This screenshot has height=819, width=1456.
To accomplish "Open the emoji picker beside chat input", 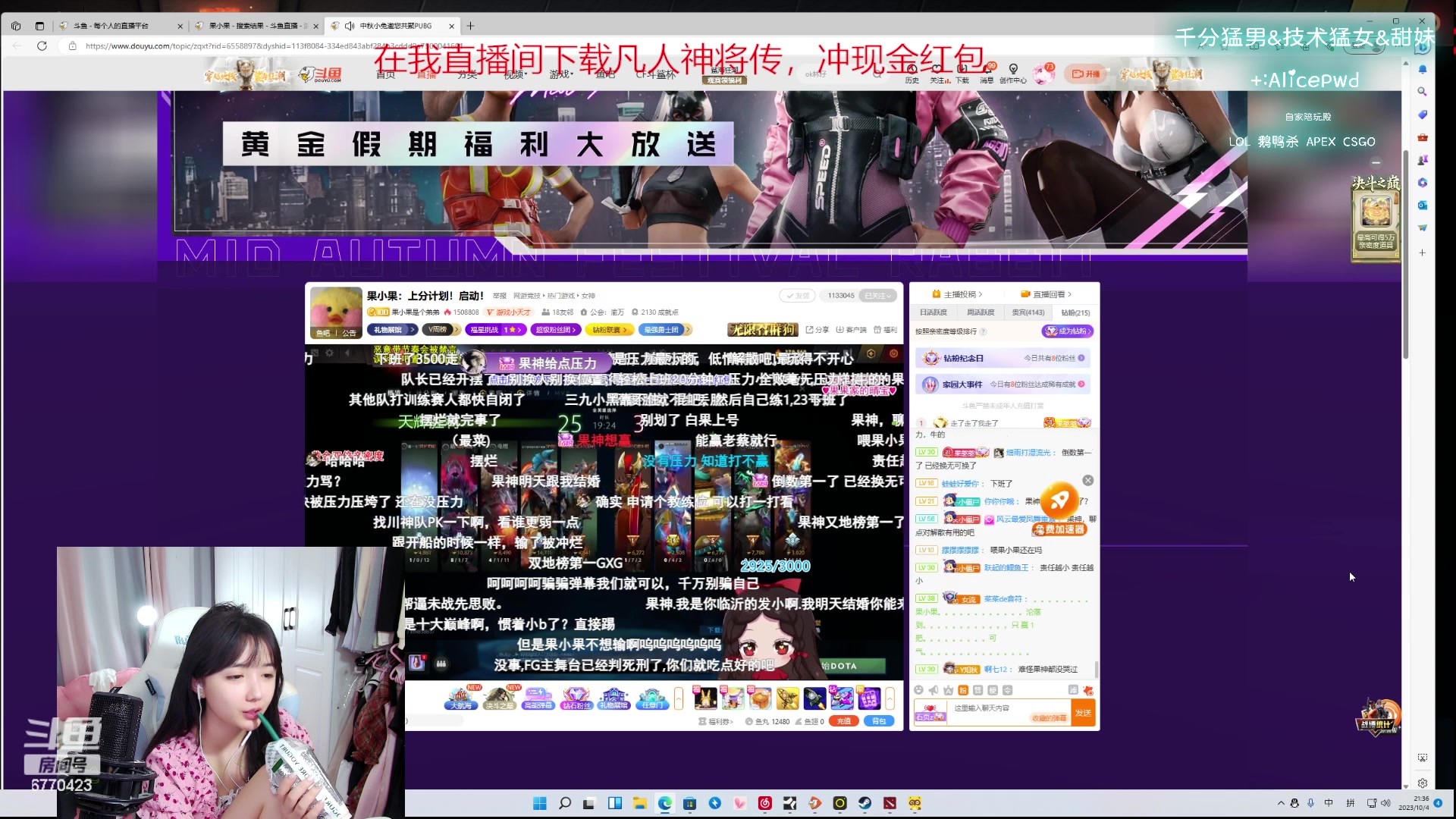I will (919, 689).
